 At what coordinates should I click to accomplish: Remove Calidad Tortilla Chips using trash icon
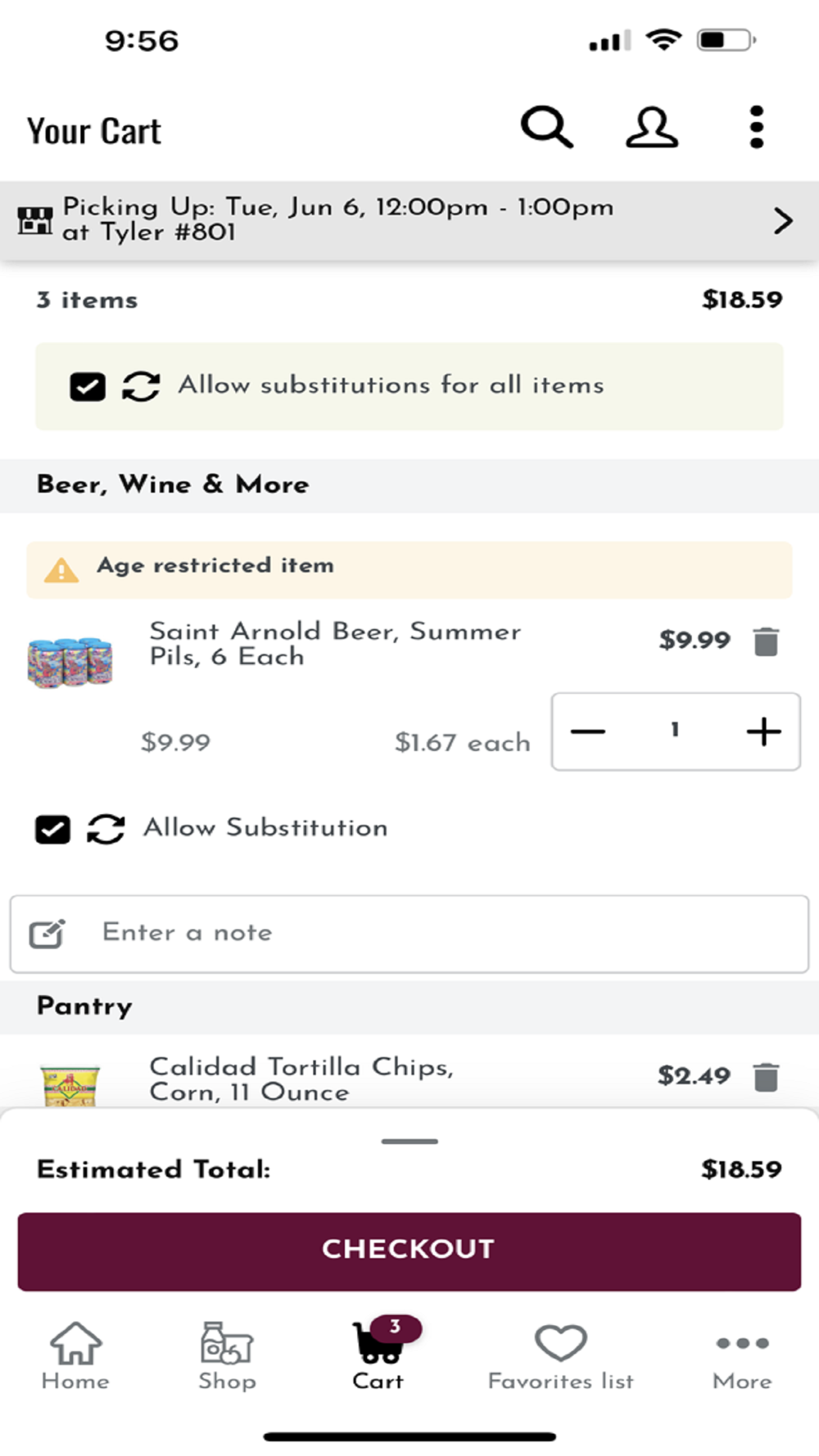pyautogui.click(x=766, y=1077)
